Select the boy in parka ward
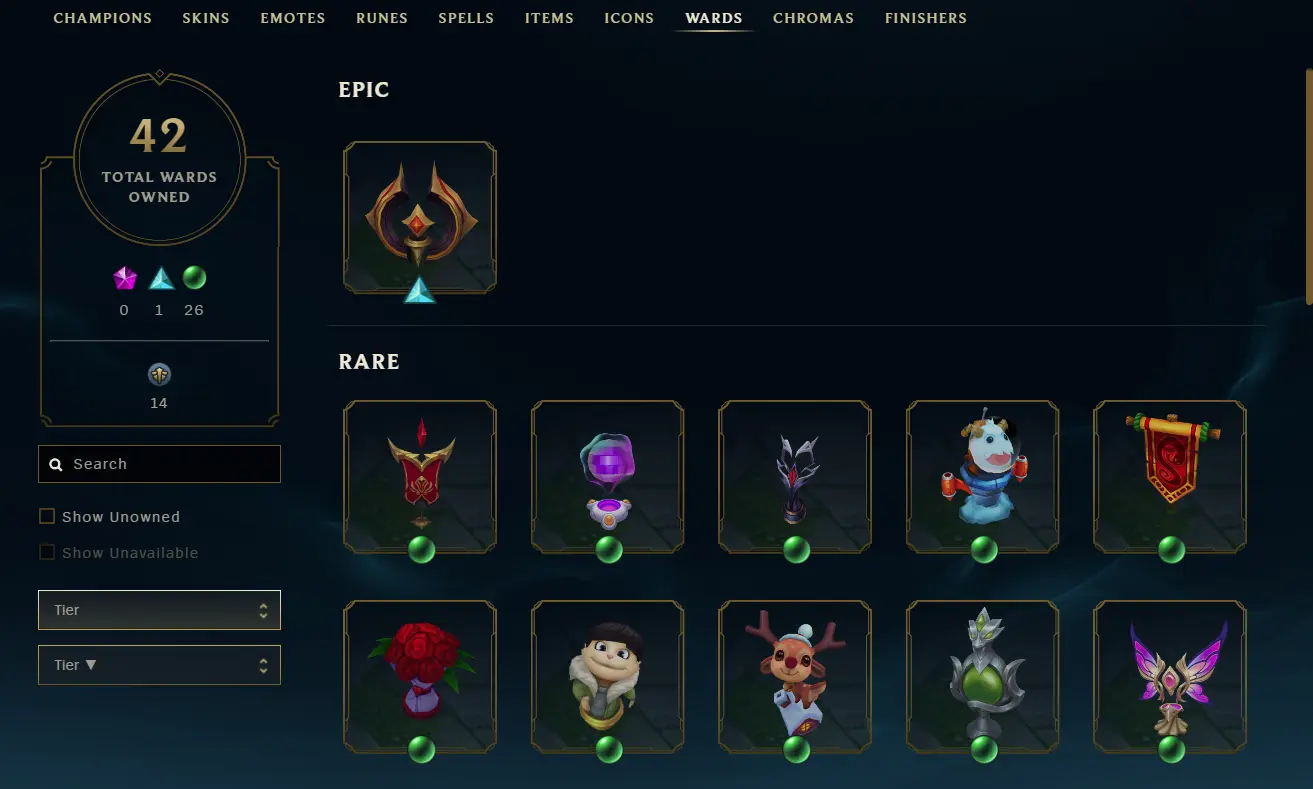1313x789 pixels. coord(608,677)
